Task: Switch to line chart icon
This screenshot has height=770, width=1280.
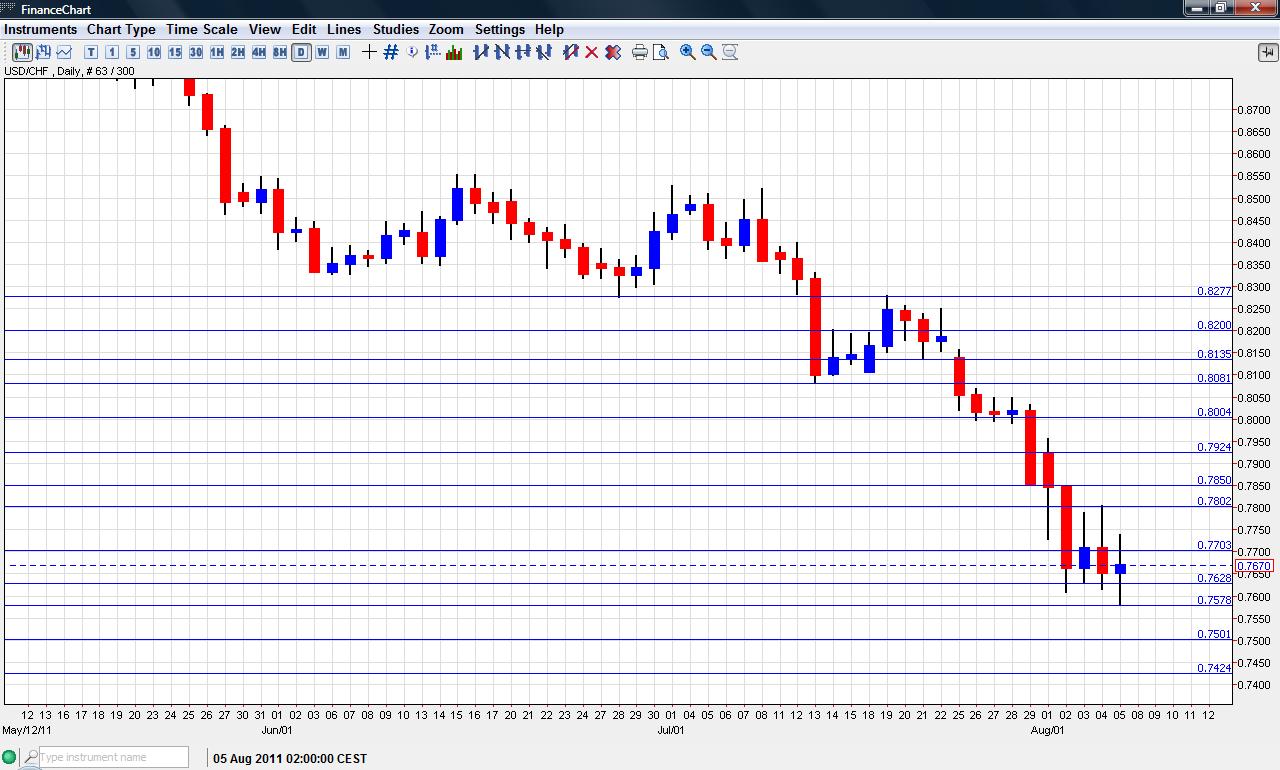Action: point(65,52)
